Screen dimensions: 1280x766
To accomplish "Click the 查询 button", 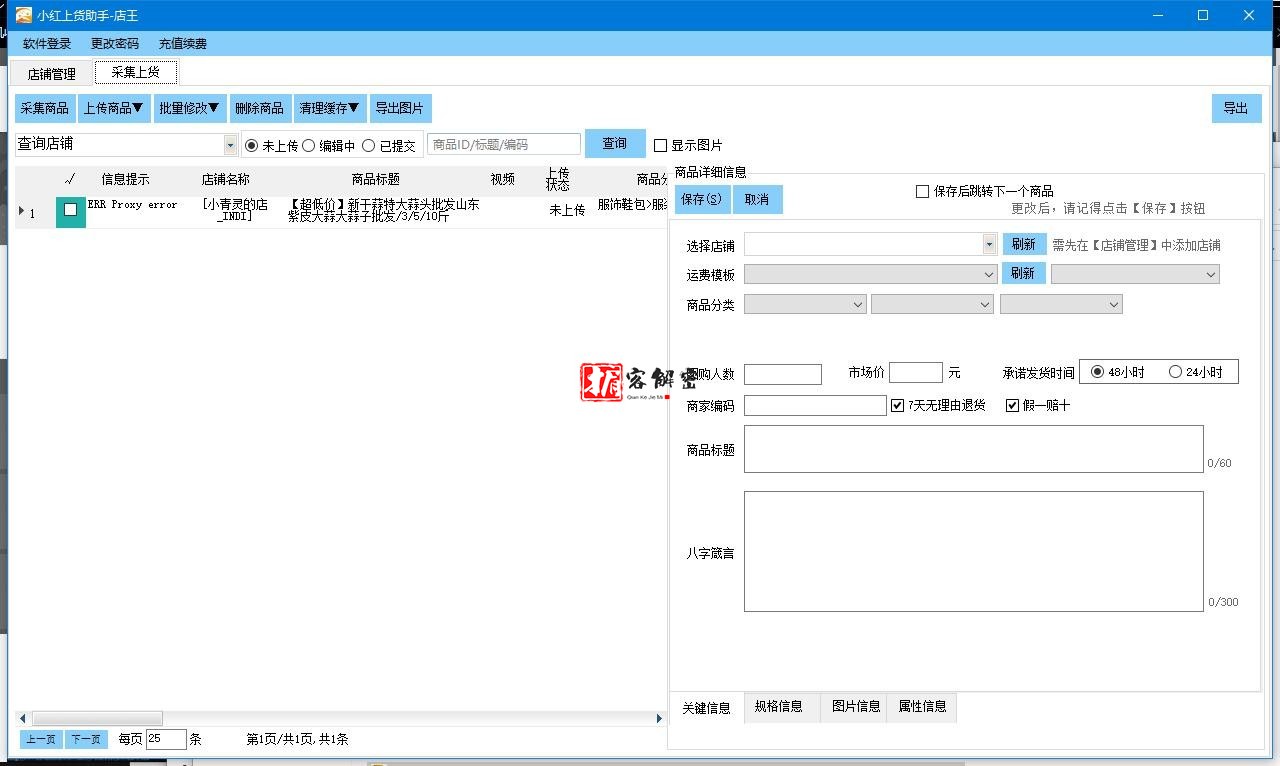I will click(614, 144).
